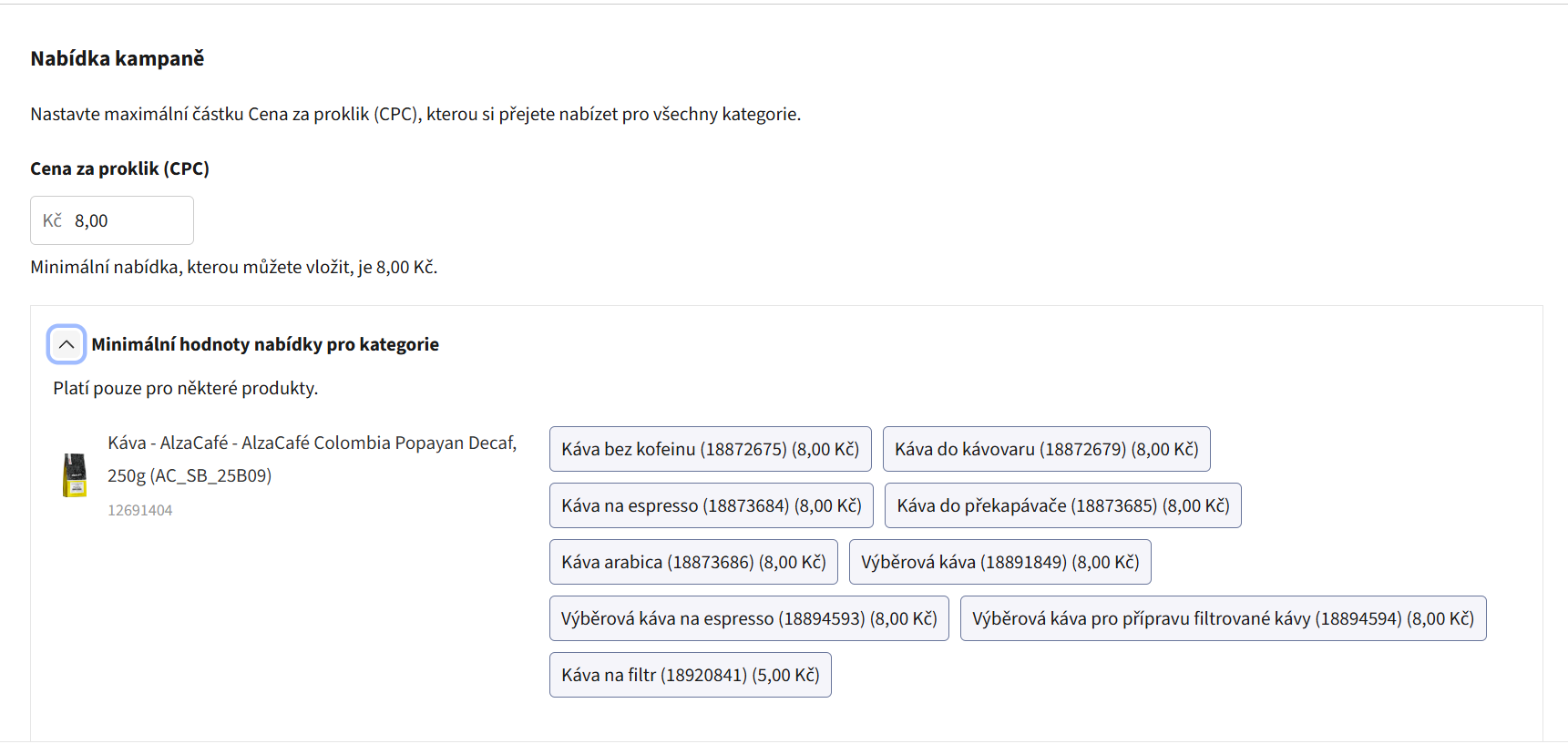Click the product name AlzaCafé Colombia Popayan Decaf
The height and width of the screenshot is (744, 1568).
[x=313, y=459]
